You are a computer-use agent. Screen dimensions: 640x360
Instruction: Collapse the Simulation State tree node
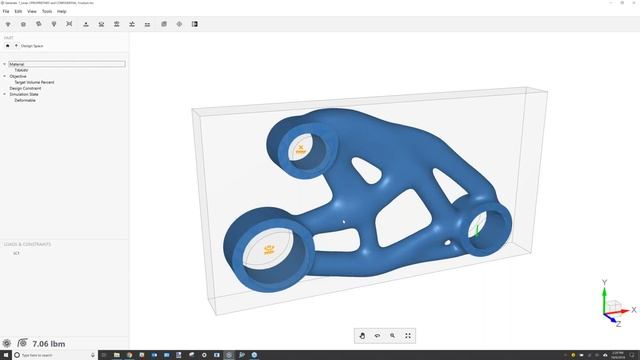(4, 94)
